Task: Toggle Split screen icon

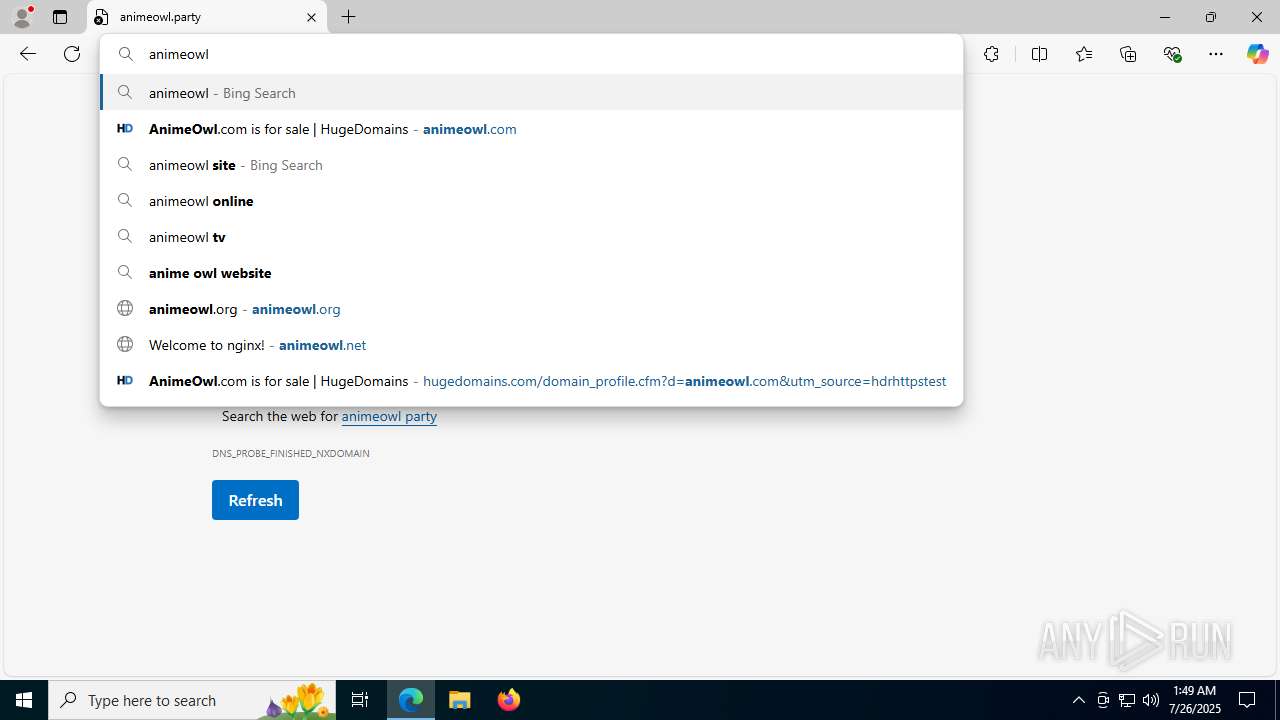Action: pyautogui.click(x=1039, y=54)
